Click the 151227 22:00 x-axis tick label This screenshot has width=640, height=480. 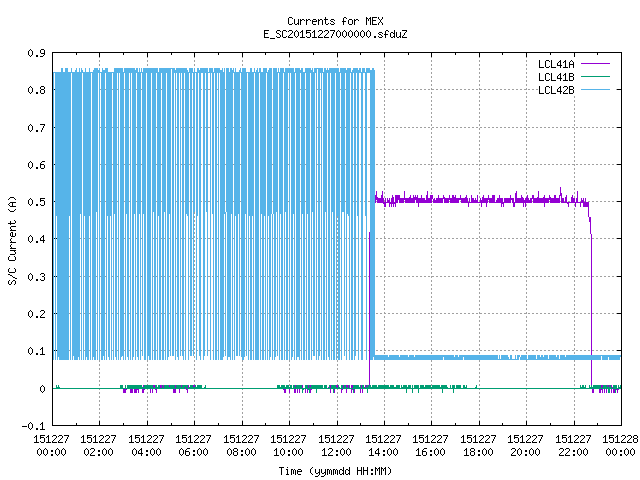click(573, 446)
